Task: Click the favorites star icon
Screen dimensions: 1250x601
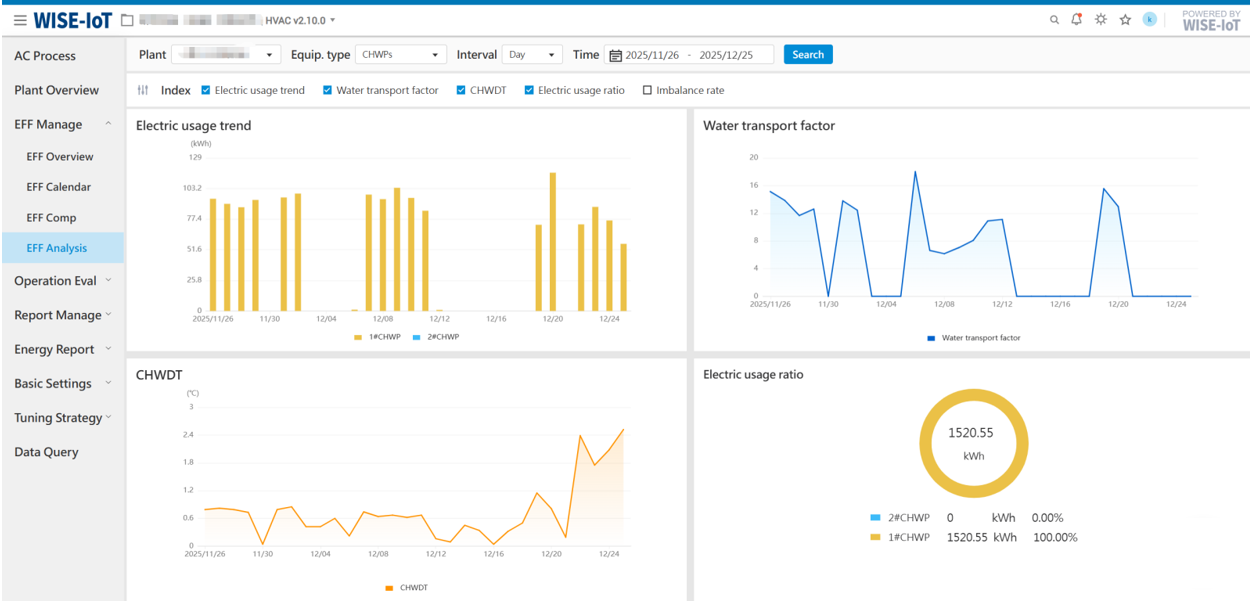Action: tap(1125, 20)
